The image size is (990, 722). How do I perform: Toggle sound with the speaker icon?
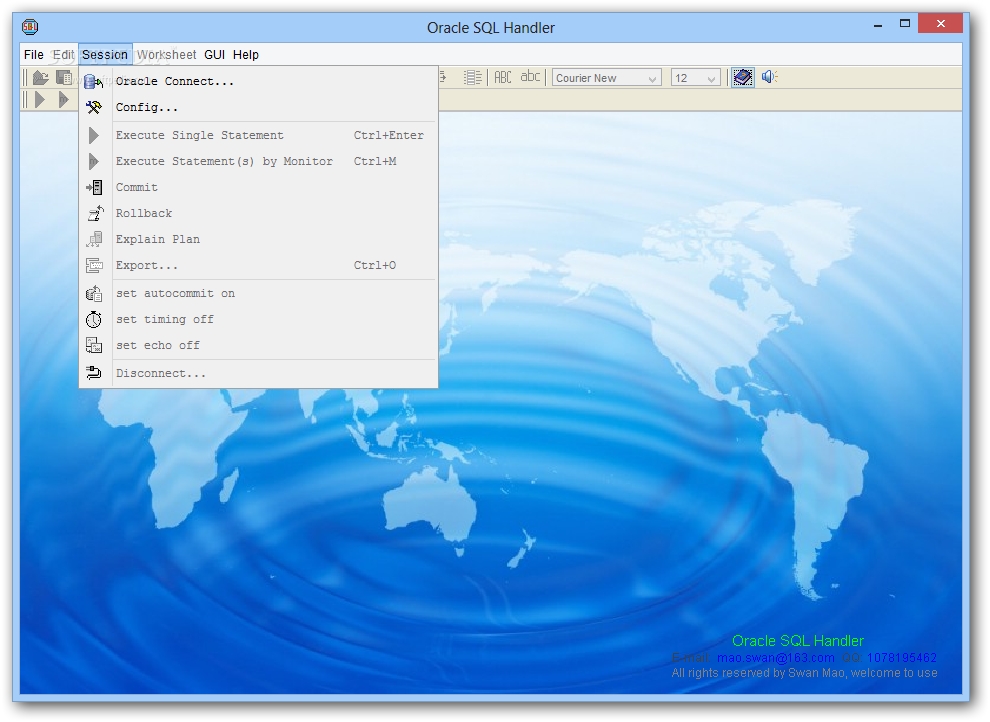769,77
